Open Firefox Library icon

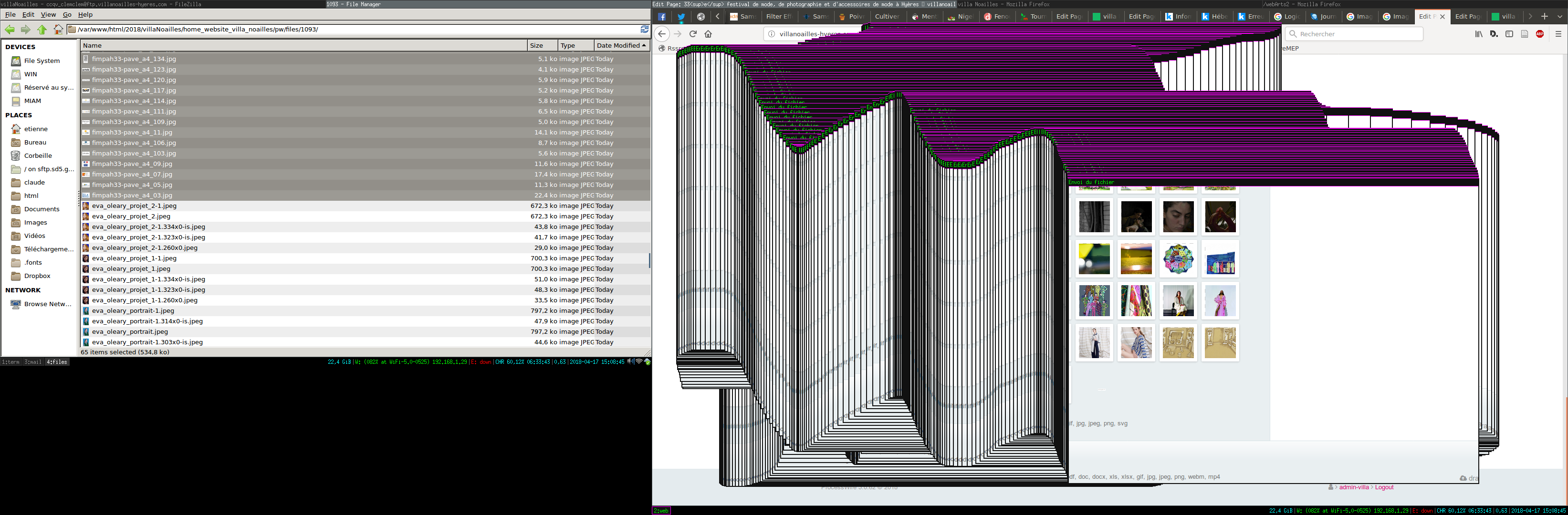1478,34
